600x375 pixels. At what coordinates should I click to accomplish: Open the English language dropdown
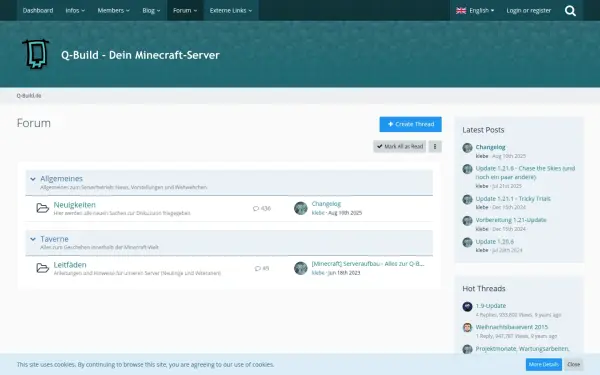click(x=475, y=10)
